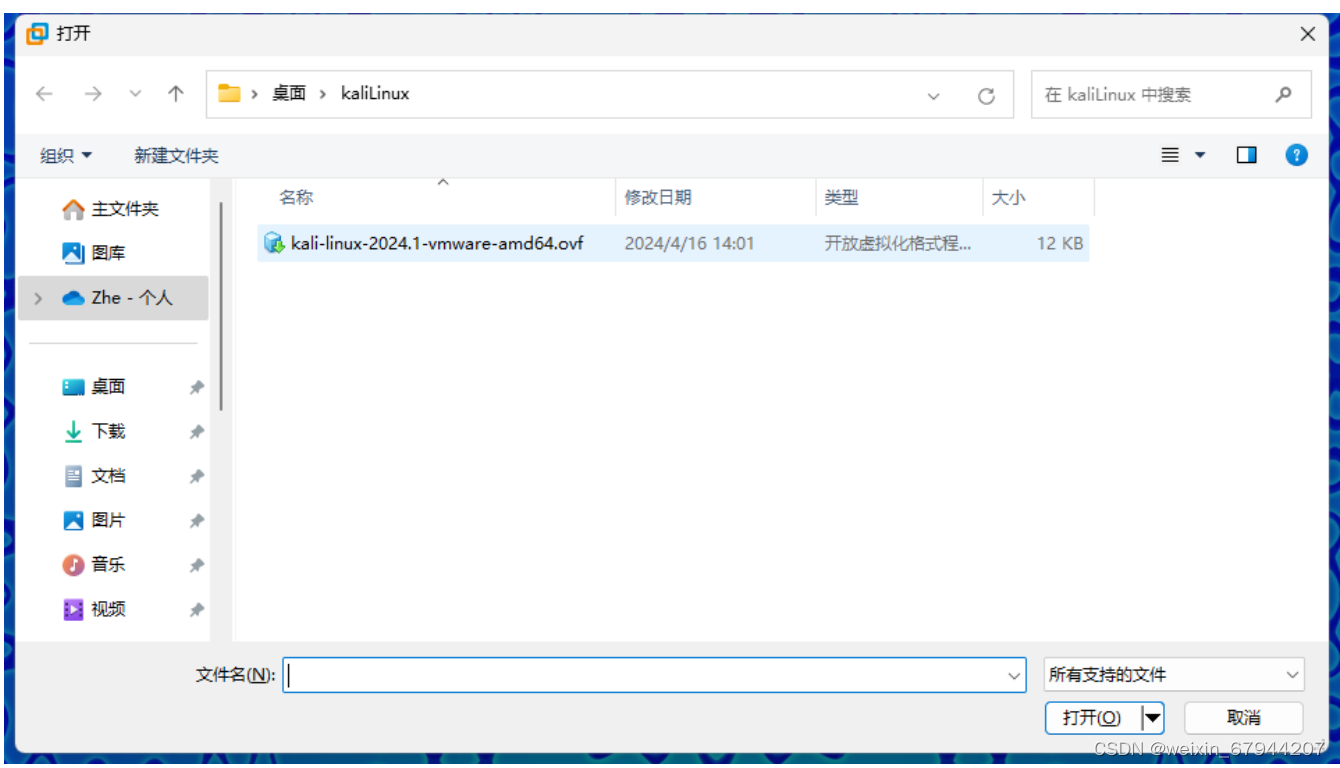Sort by the 名称 column header
The image size is (1340, 768).
pyautogui.click(x=436, y=197)
